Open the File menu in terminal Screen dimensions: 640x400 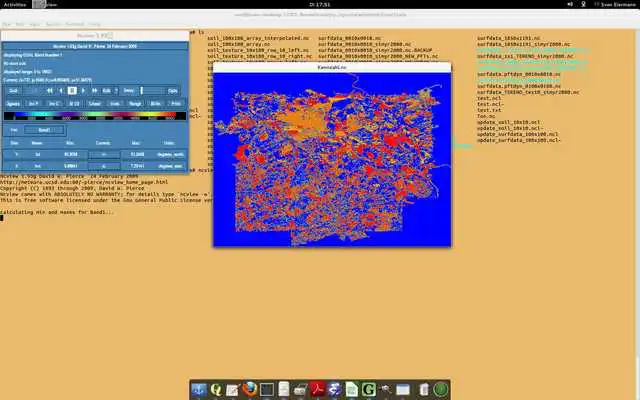tap(6, 24)
